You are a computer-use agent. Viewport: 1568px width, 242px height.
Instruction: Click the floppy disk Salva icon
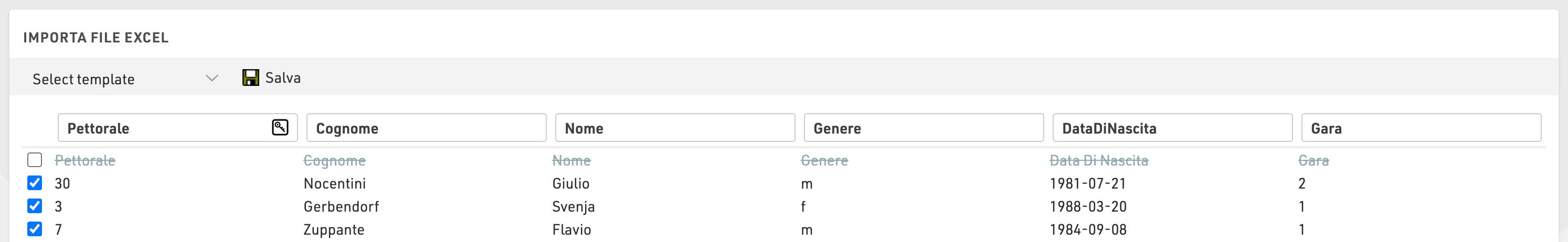tap(250, 78)
